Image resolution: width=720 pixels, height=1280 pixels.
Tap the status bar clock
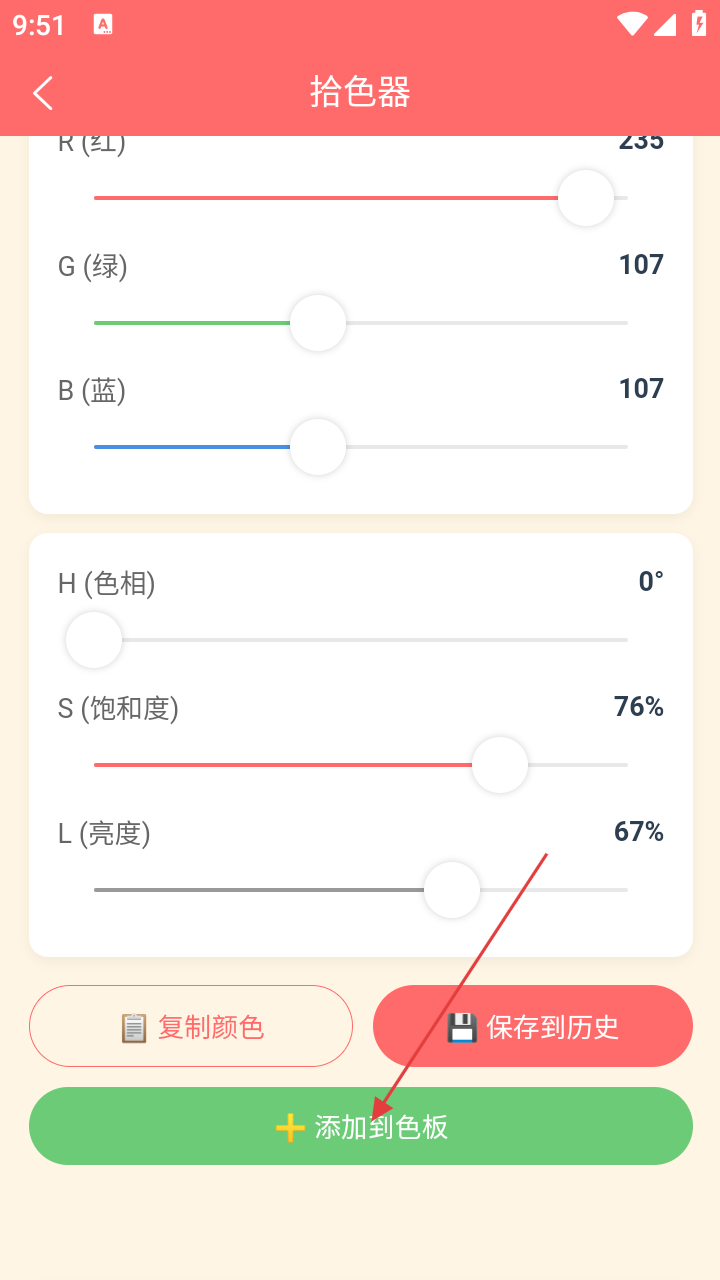39,25
